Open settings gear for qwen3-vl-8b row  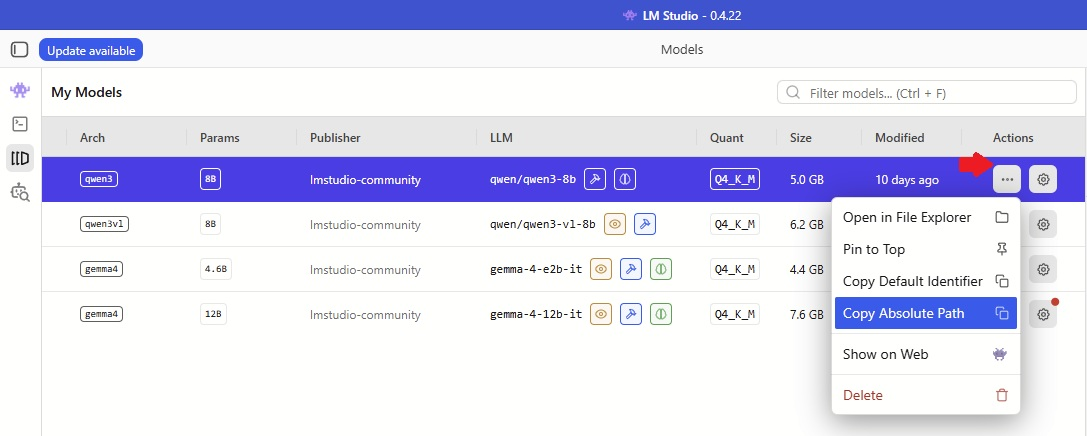1043,225
